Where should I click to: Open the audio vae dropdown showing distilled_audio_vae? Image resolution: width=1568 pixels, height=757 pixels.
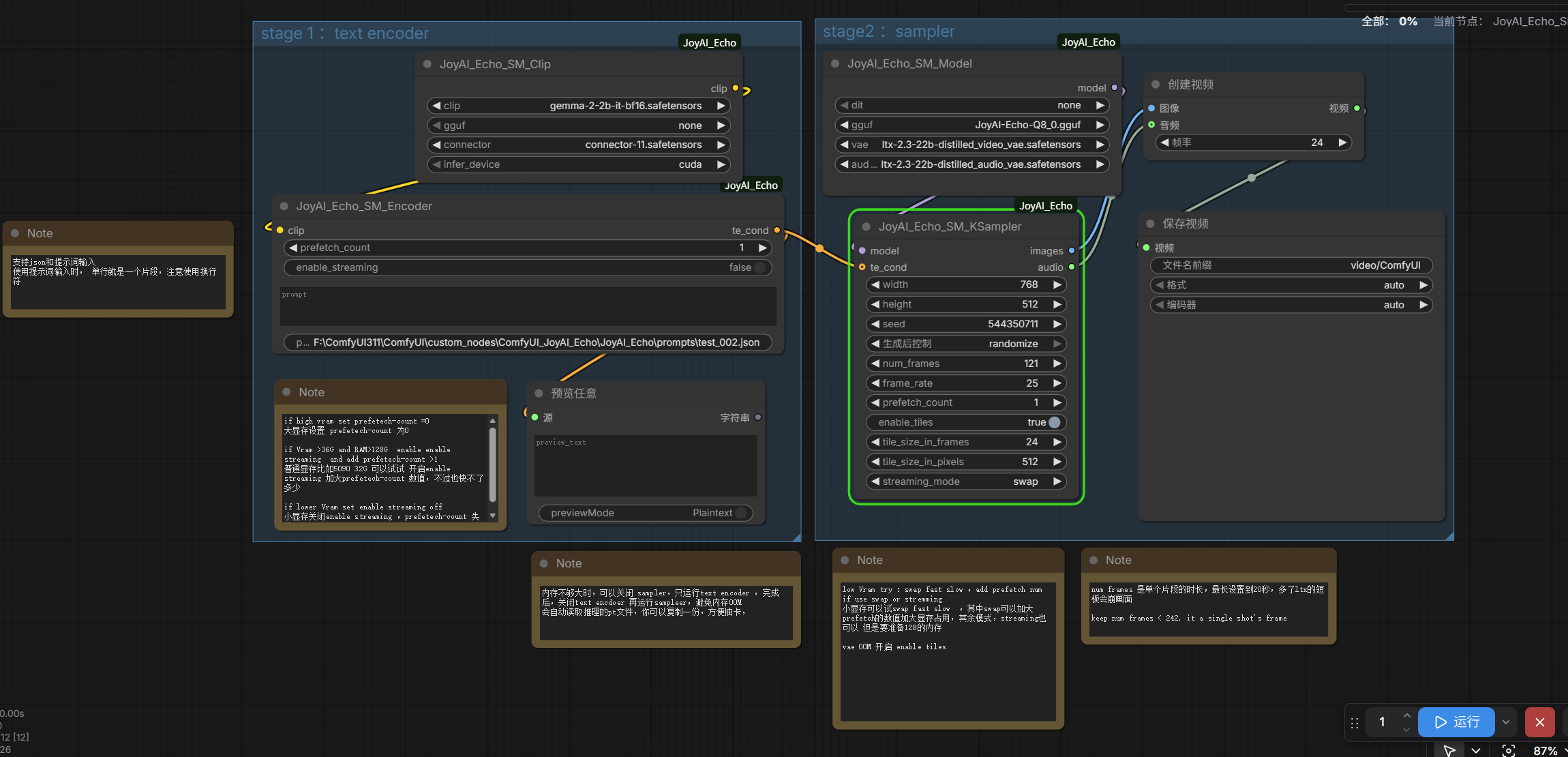(972, 164)
